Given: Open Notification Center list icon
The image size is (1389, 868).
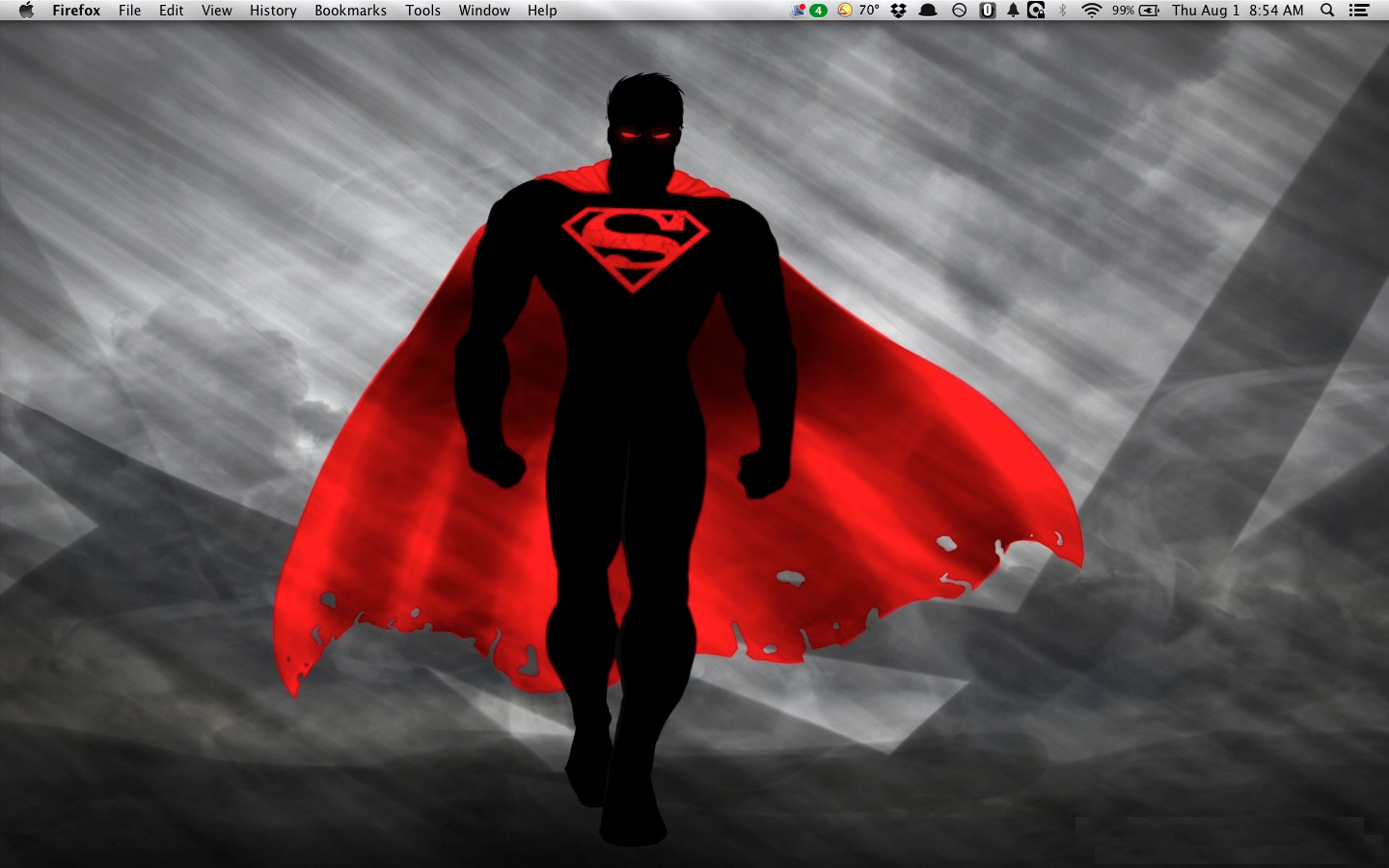Looking at the screenshot, I should click(1359, 11).
